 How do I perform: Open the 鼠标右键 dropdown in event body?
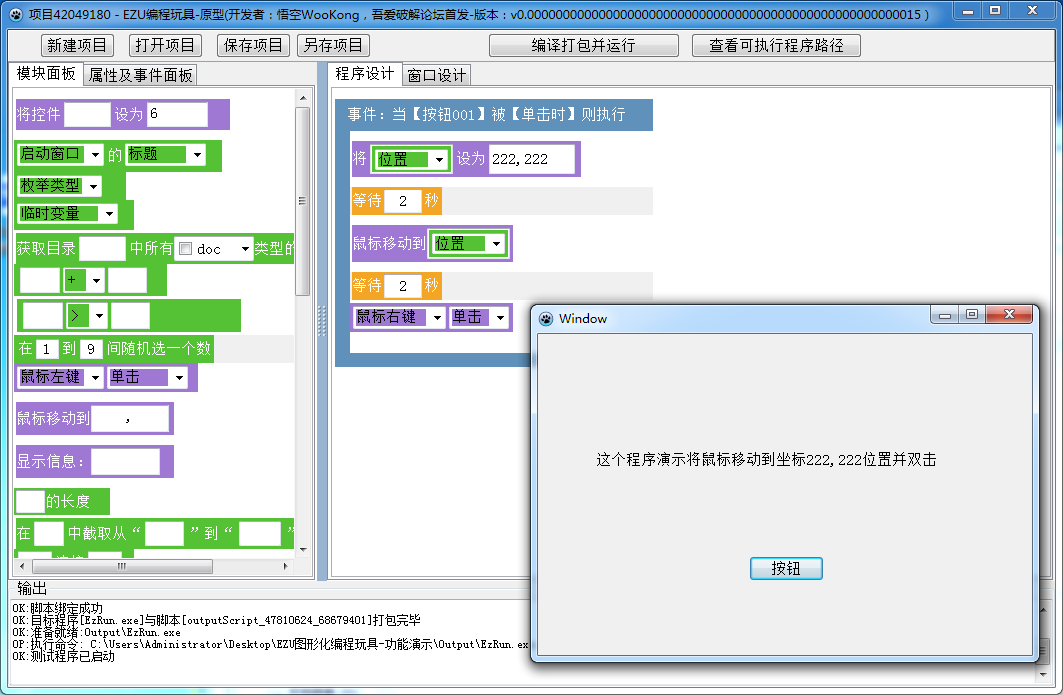398,317
